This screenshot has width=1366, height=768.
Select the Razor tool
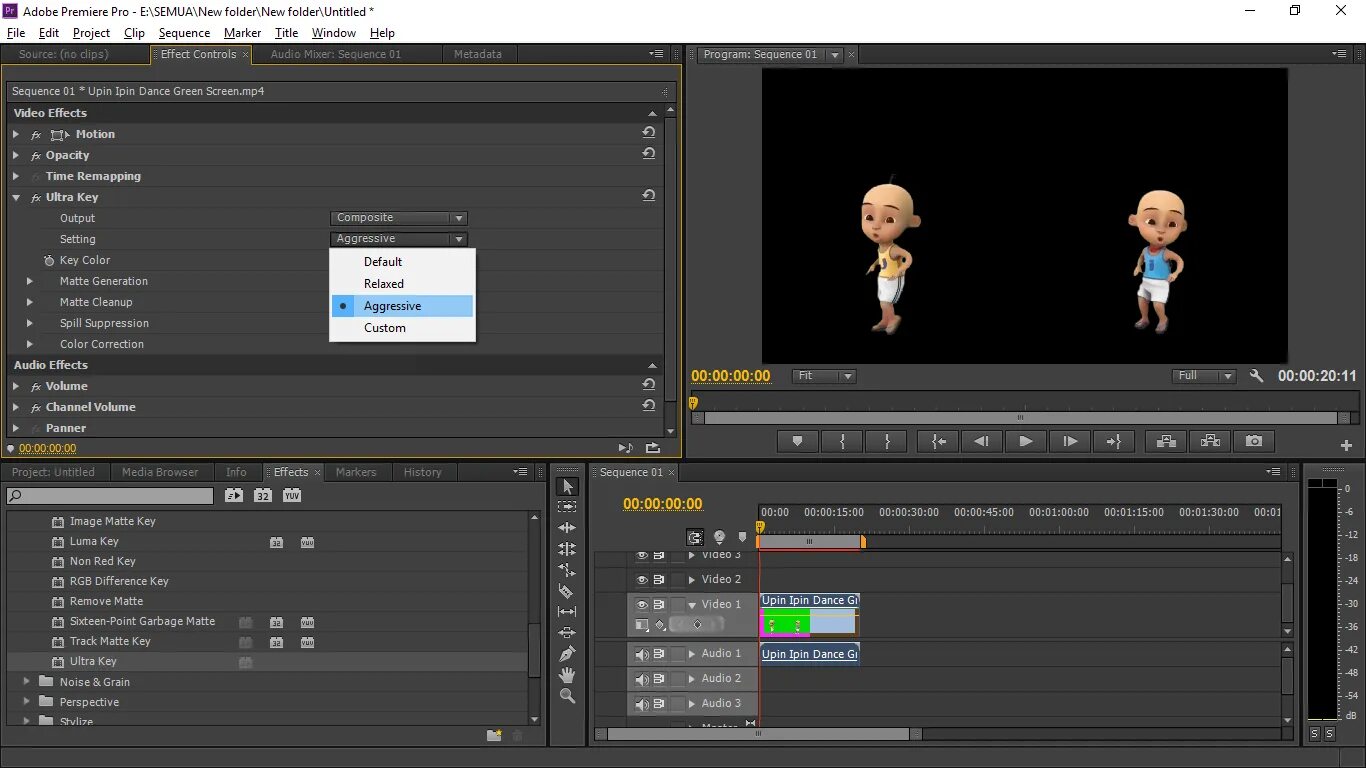point(567,591)
